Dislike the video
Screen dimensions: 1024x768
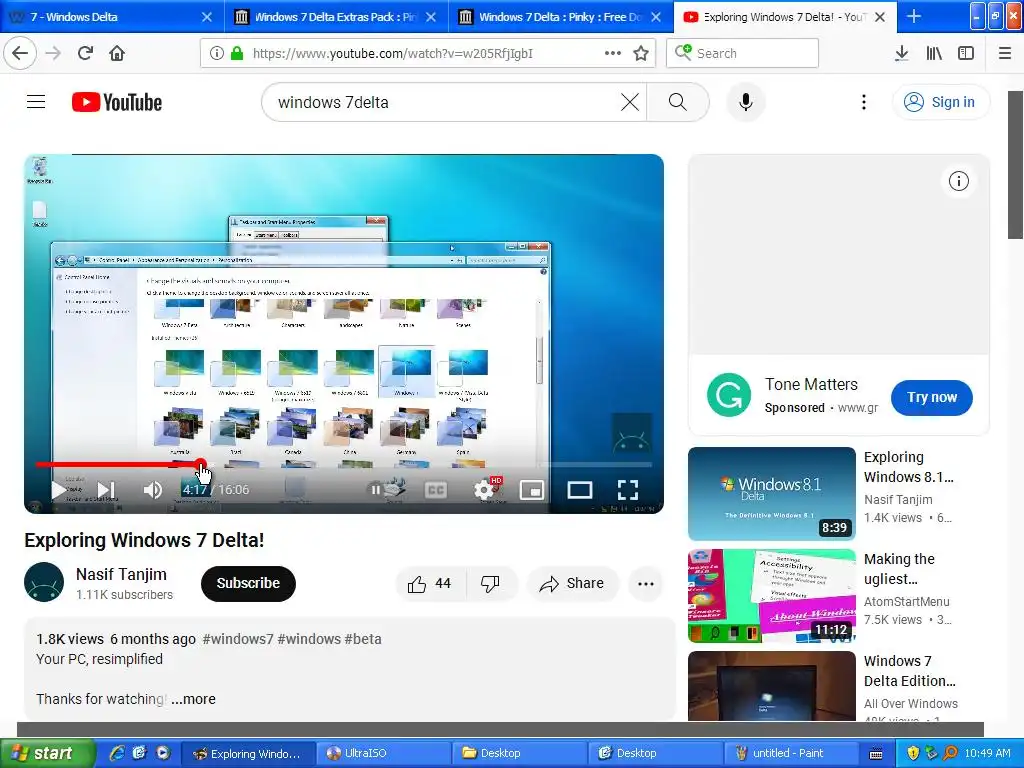click(490, 583)
